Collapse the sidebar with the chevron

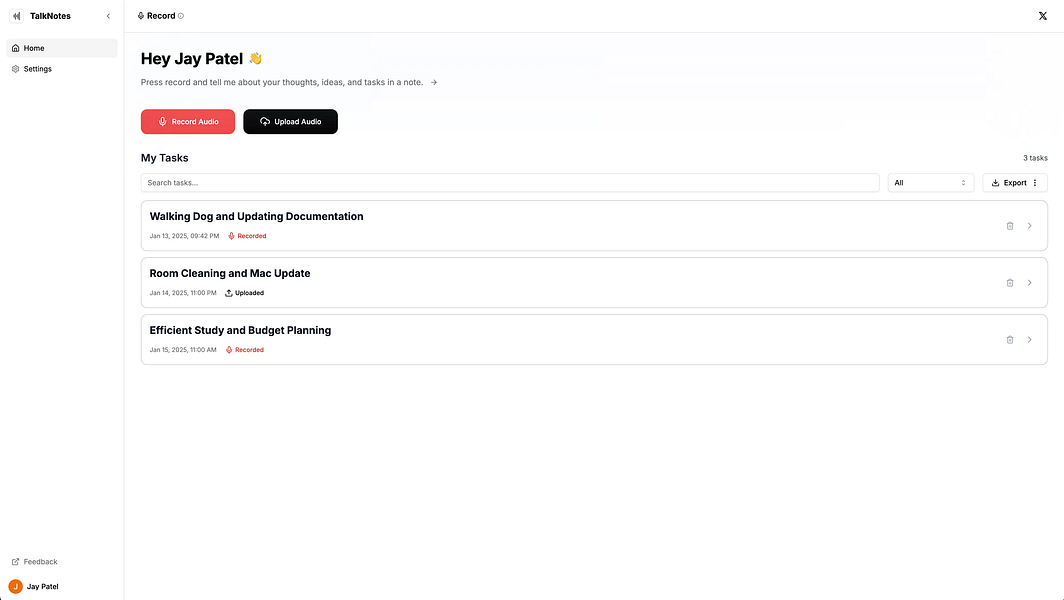(x=108, y=16)
